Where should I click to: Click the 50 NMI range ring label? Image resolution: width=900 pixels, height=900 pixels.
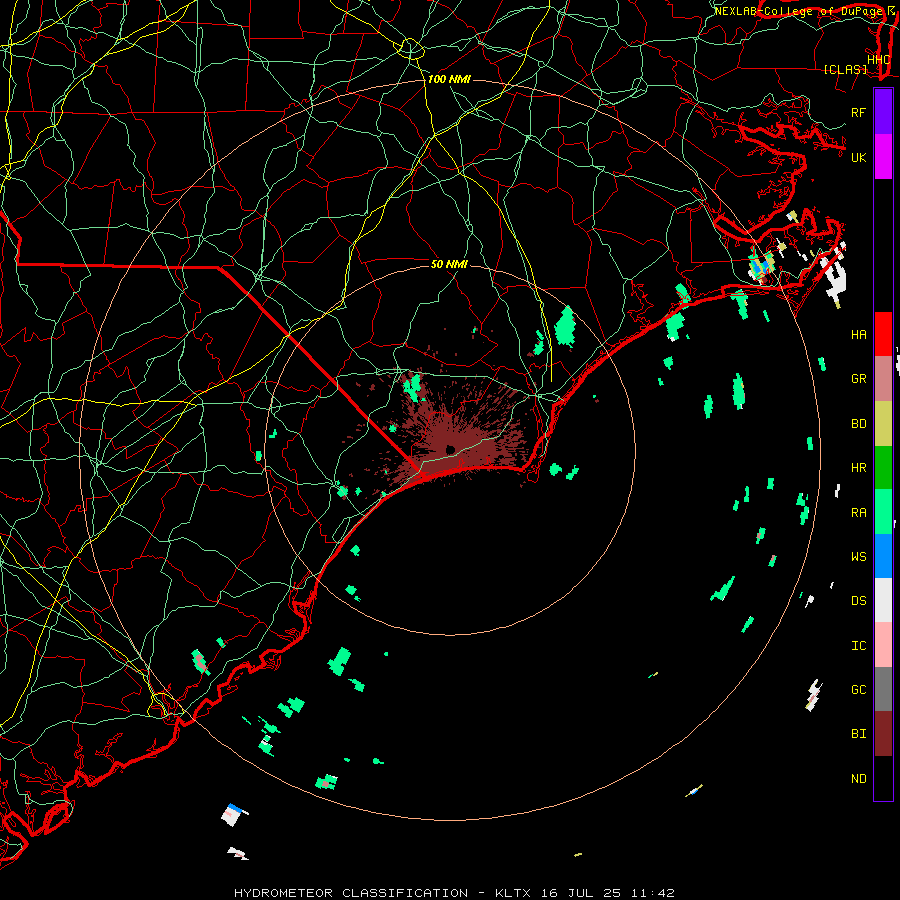449,264
